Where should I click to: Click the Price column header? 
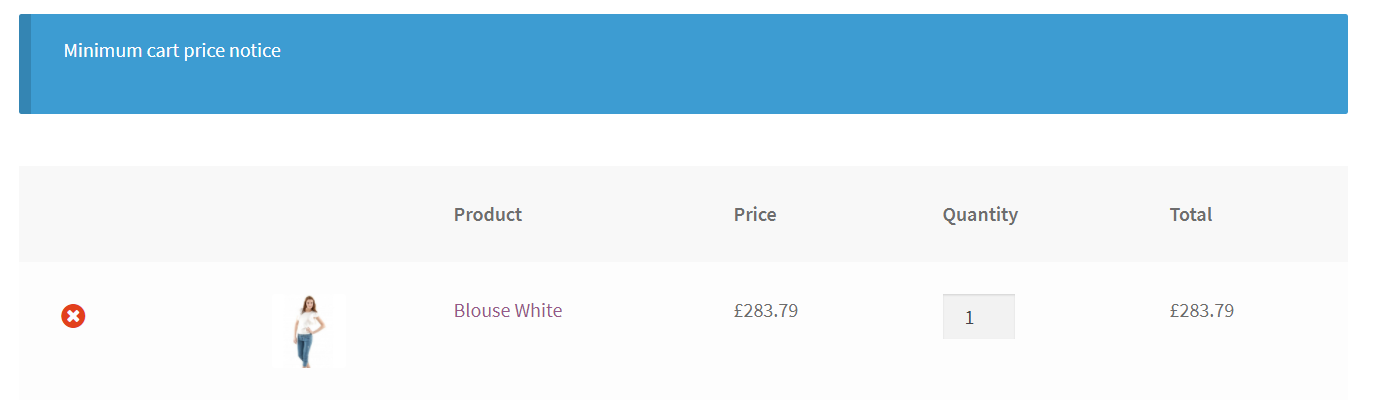click(x=755, y=214)
